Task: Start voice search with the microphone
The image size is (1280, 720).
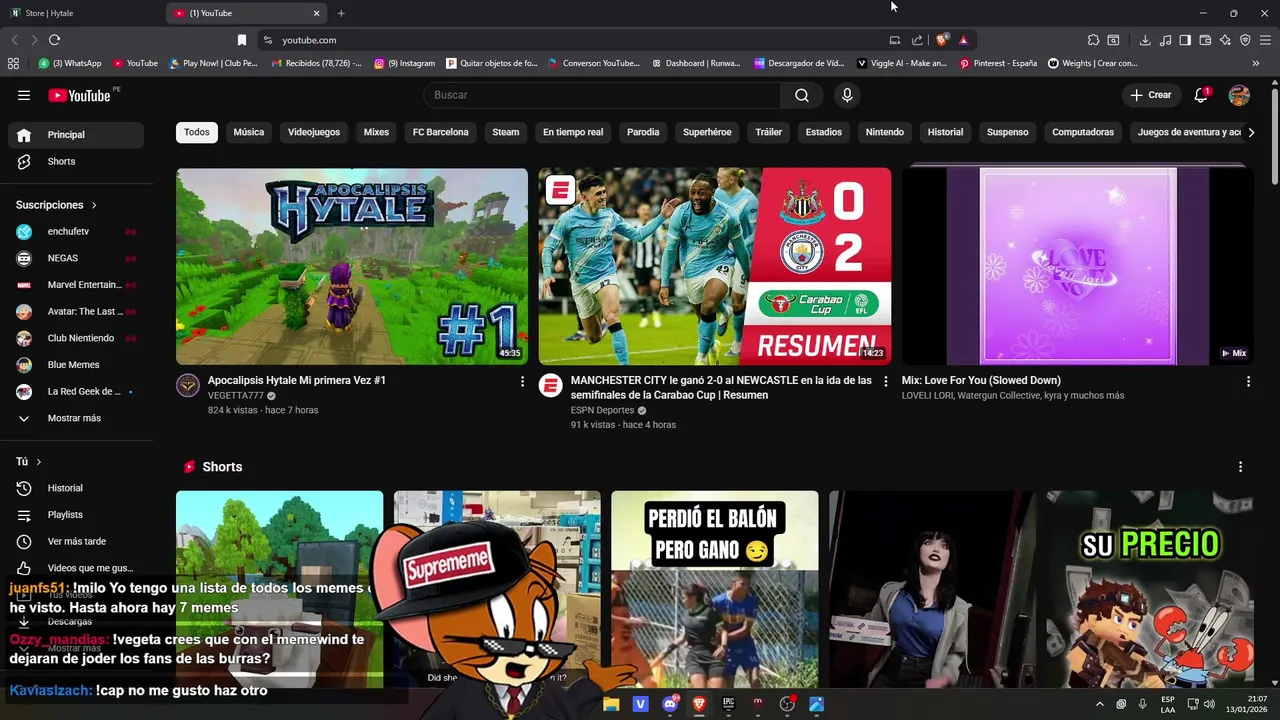Action: tap(847, 95)
